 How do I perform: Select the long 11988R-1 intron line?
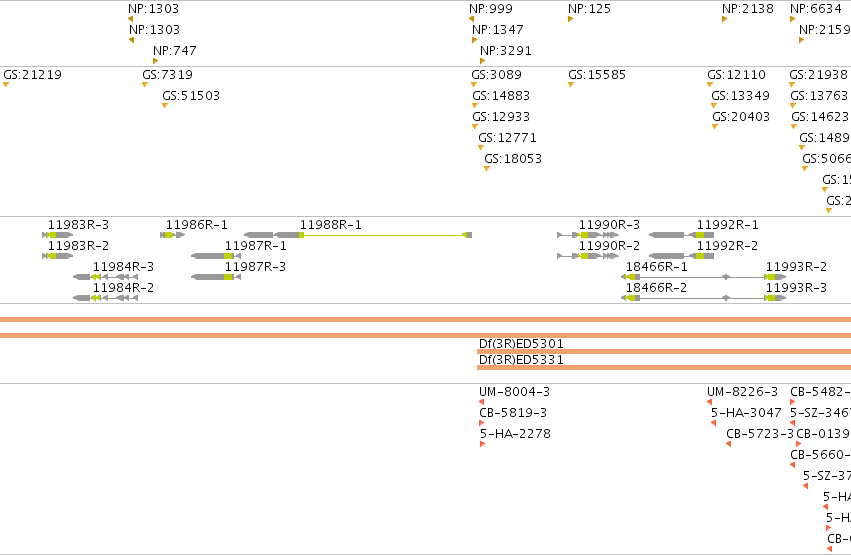pos(383,235)
